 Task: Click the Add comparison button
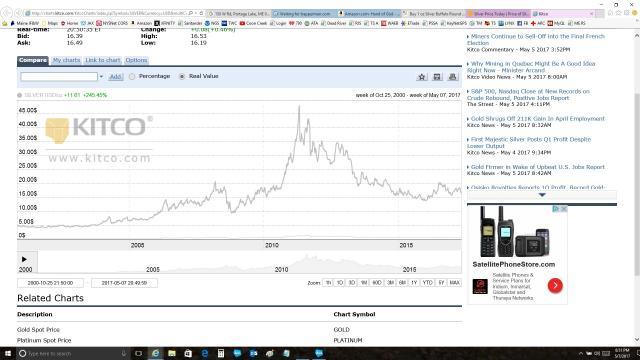tap(116, 77)
